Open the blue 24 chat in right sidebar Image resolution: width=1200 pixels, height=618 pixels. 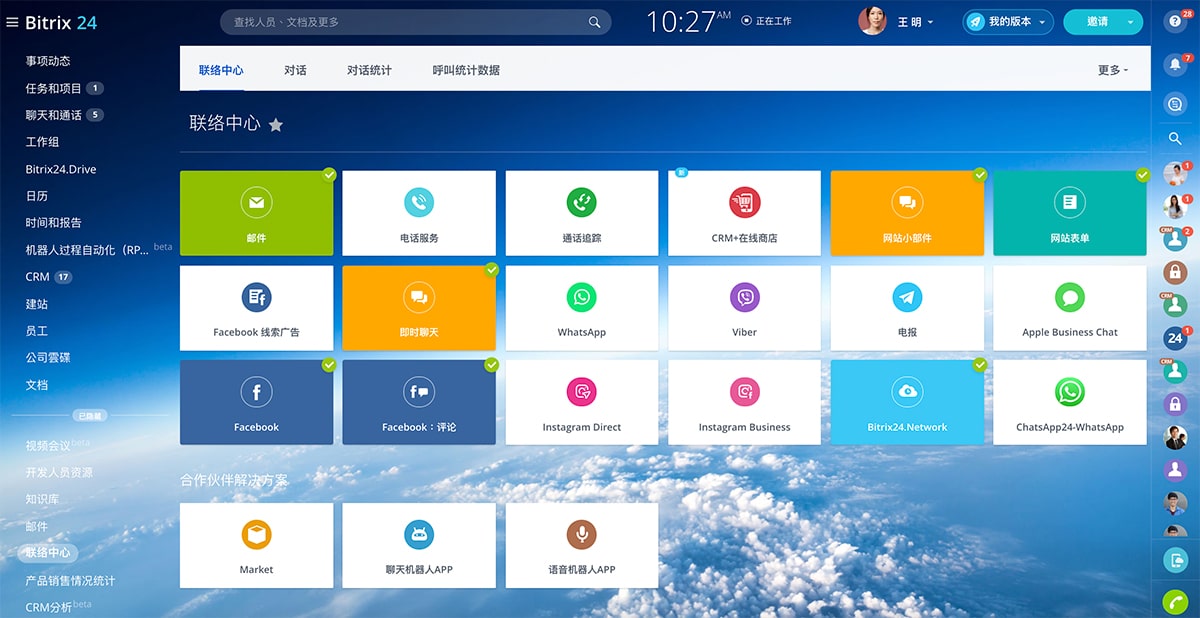click(x=1175, y=338)
